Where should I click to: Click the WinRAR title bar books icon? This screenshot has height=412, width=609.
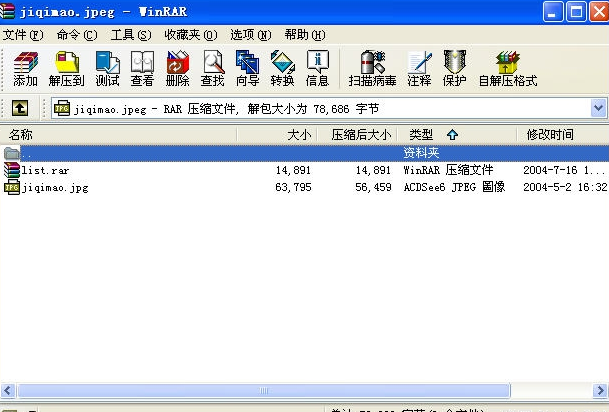(7, 11)
